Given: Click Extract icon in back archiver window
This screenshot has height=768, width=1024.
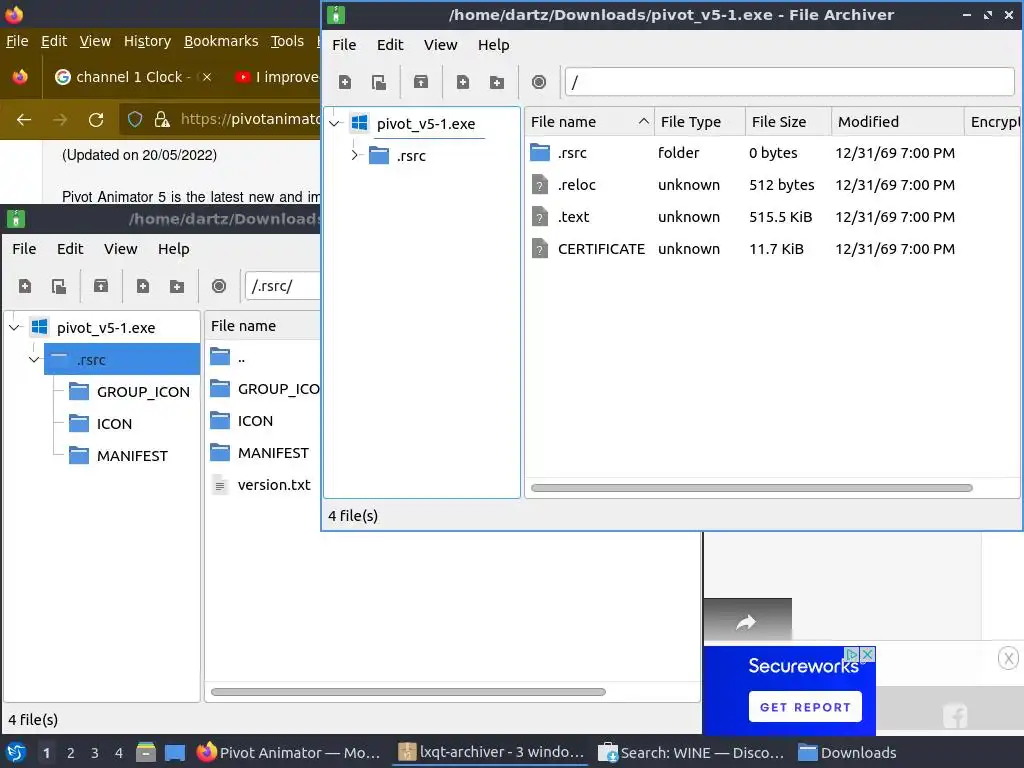Looking at the screenshot, I should point(101,286).
